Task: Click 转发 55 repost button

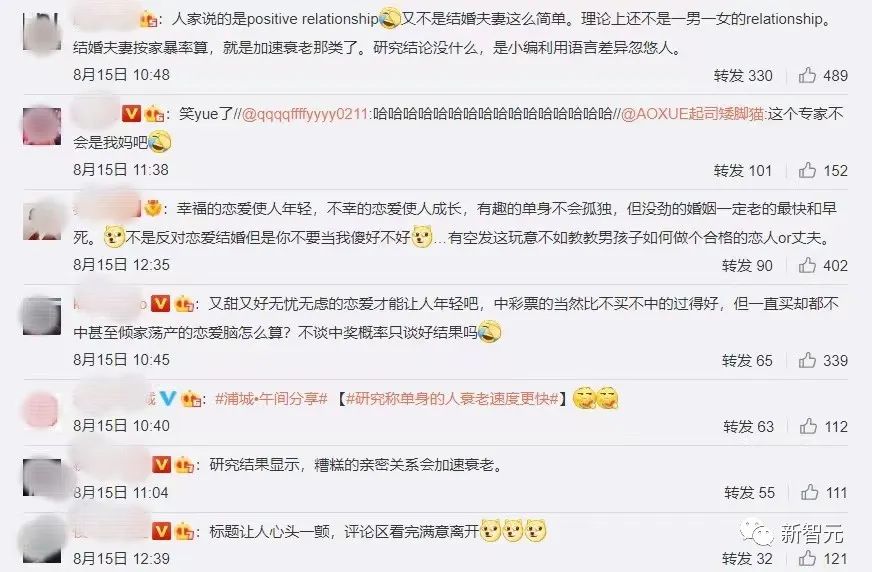Action: coord(749,492)
